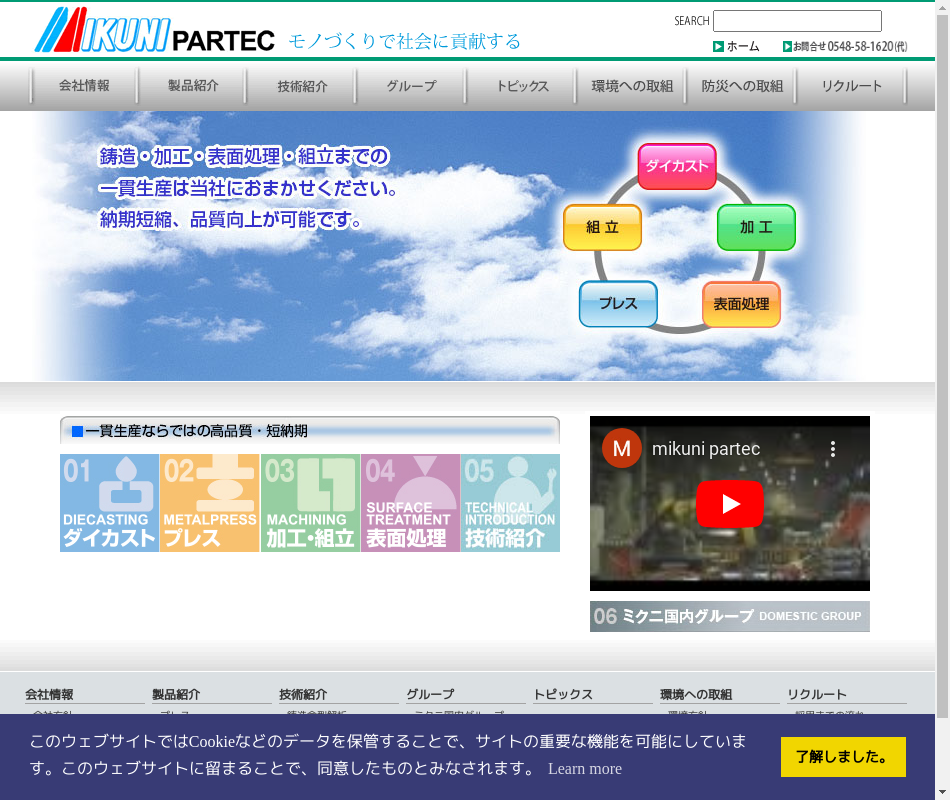Click the page scrollbar down arrow
Viewport: 950px width, 800px height.
point(943,792)
